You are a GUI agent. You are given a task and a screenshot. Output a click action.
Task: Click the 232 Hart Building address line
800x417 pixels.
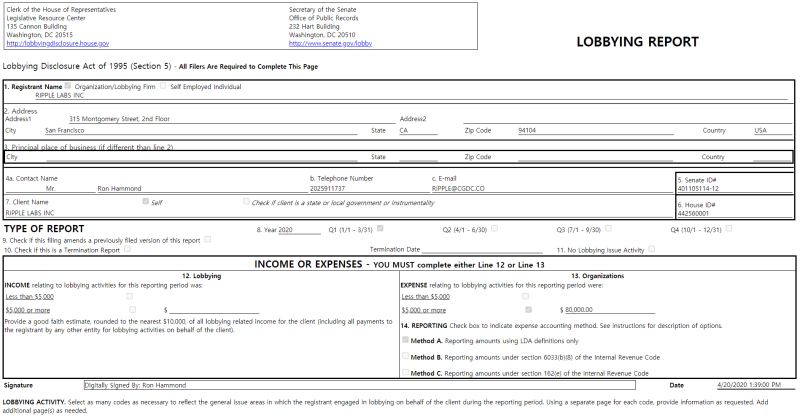314,27
